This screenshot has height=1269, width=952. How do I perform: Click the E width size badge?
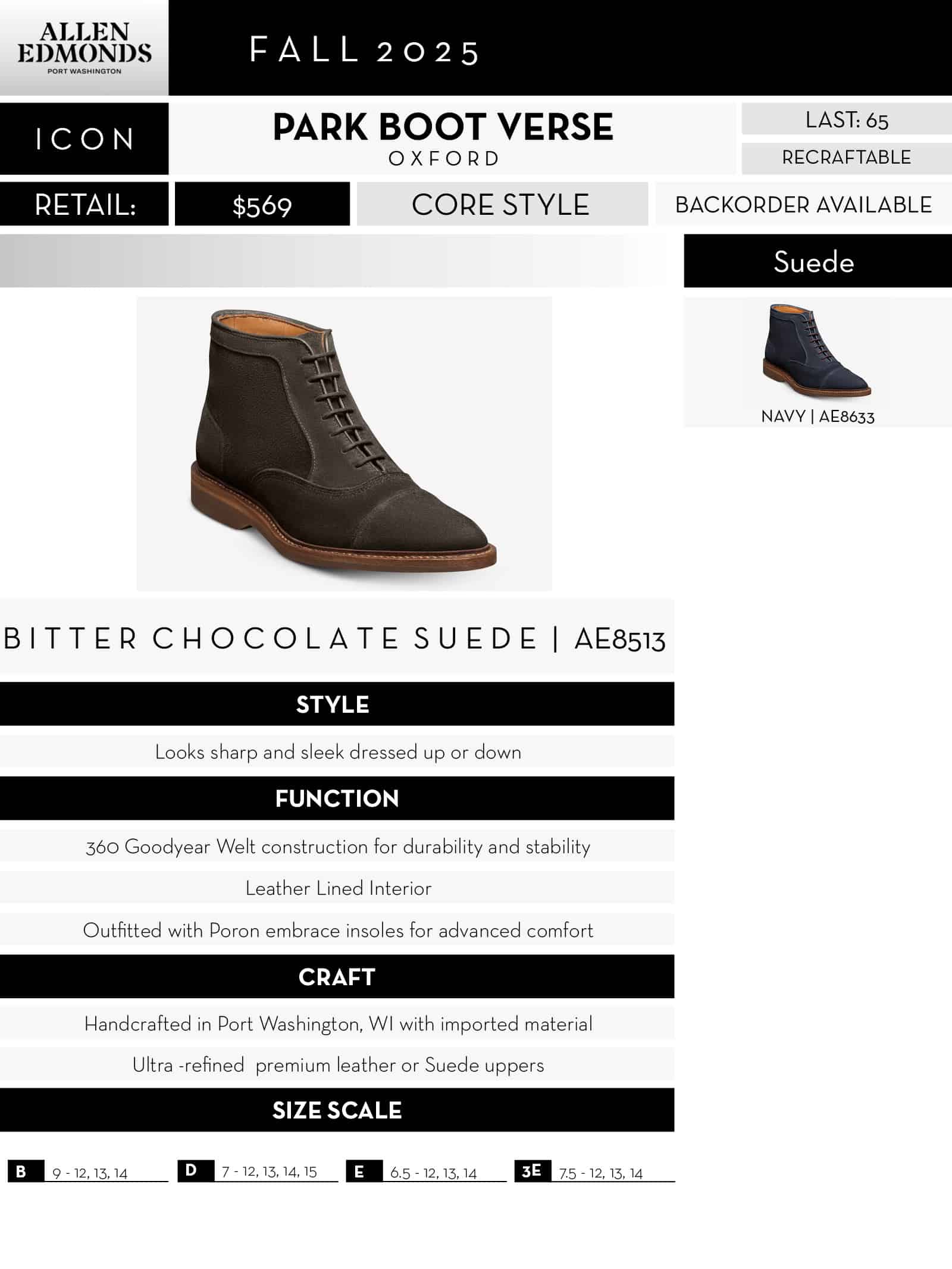364,1171
